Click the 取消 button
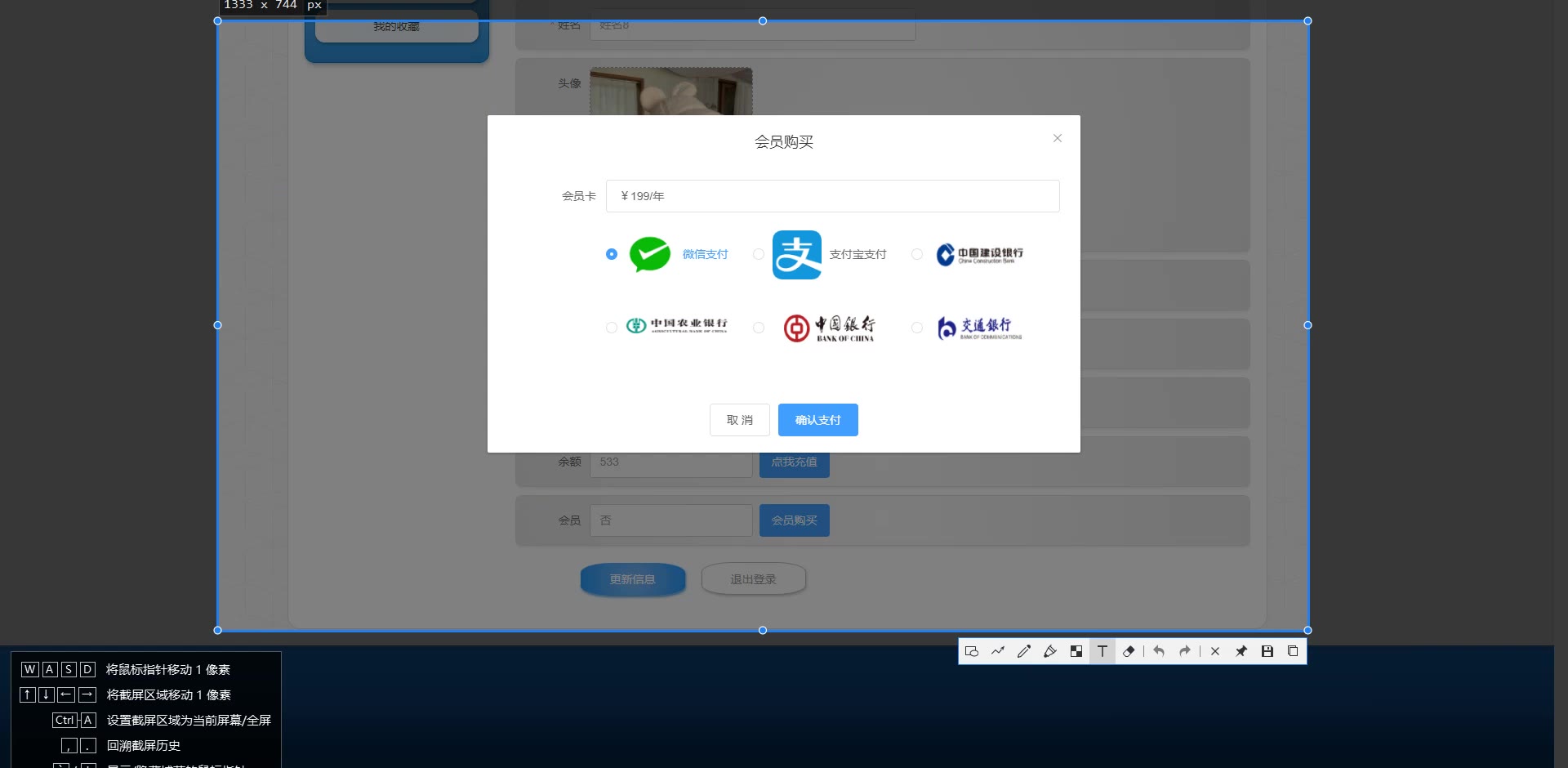This screenshot has width=1568, height=768. click(x=740, y=420)
